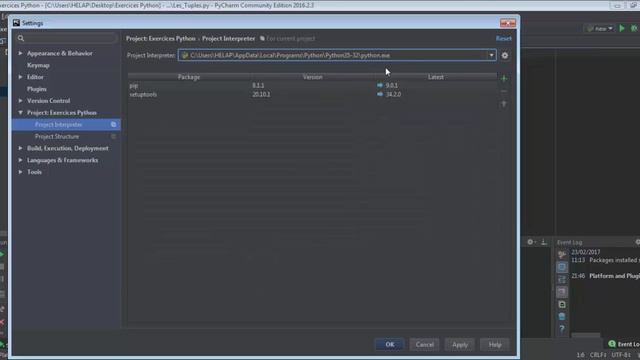
Task: Toggle the highlighted blue soft wraps icon
Action: (x=562, y=267)
